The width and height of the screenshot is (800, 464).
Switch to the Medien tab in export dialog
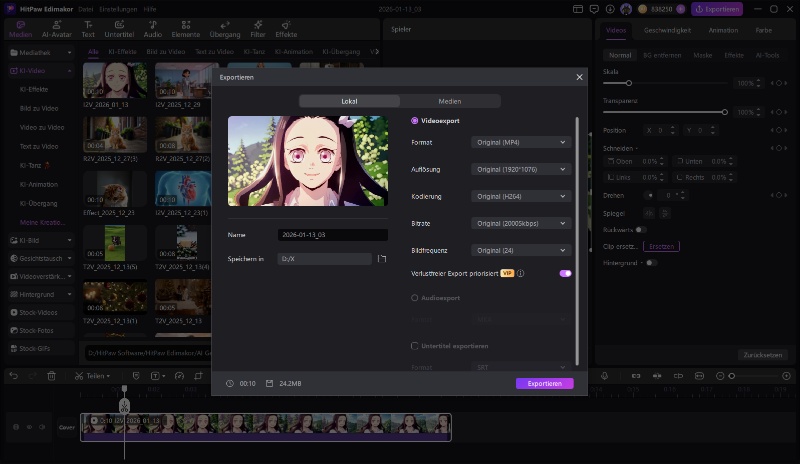point(450,101)
